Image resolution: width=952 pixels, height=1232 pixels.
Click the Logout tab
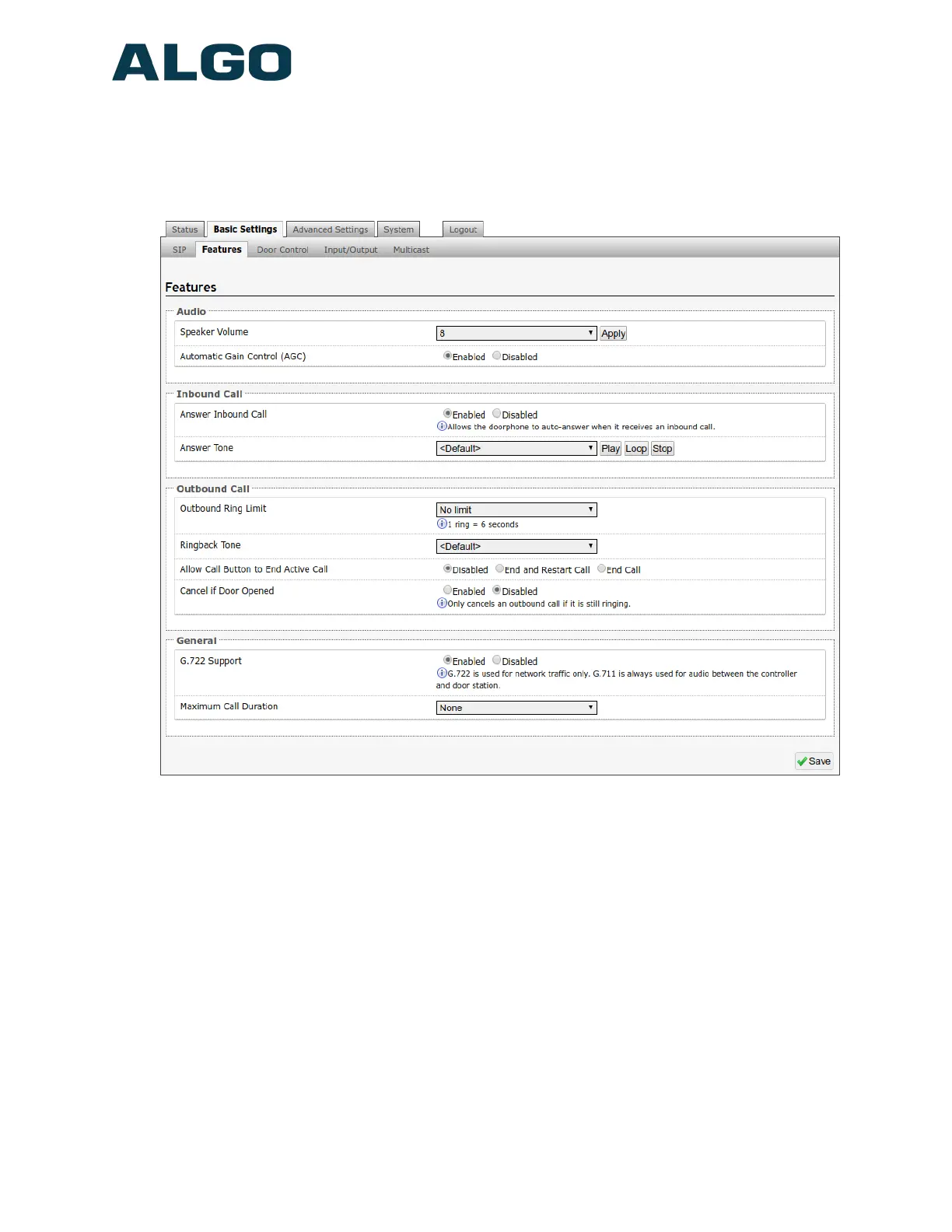click(x=463, y=229)
